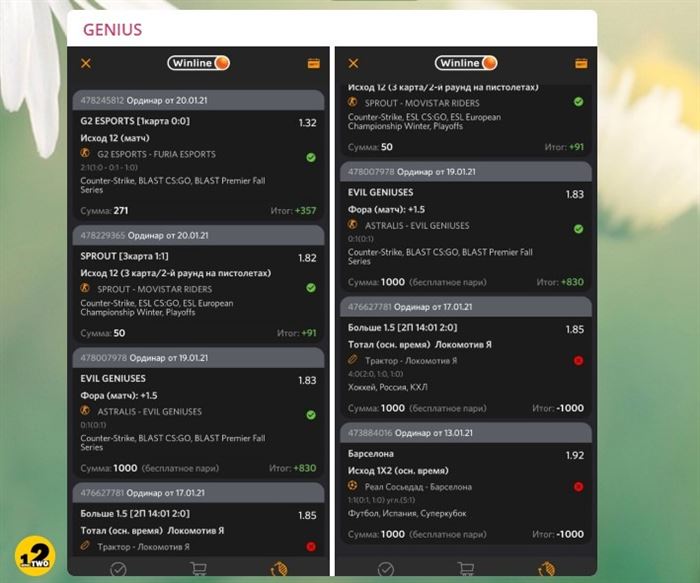Open right bet header 478007978 Ординар от 19.01.21
This screenshot has height=583, width=700.
466,172
